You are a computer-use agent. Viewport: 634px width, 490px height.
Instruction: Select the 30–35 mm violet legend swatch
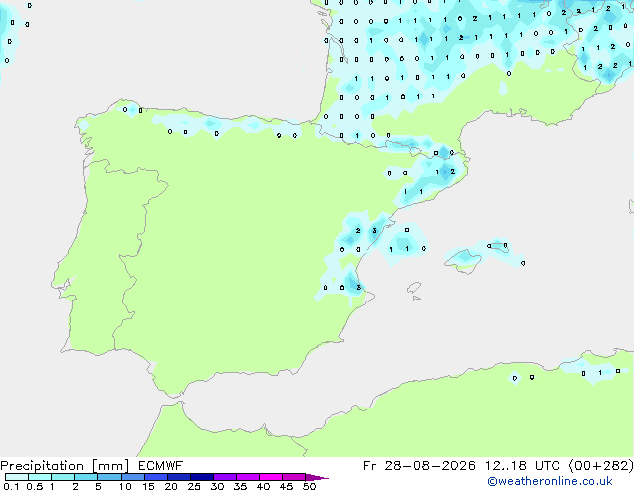pyautogui.click(x=225, y=477)
